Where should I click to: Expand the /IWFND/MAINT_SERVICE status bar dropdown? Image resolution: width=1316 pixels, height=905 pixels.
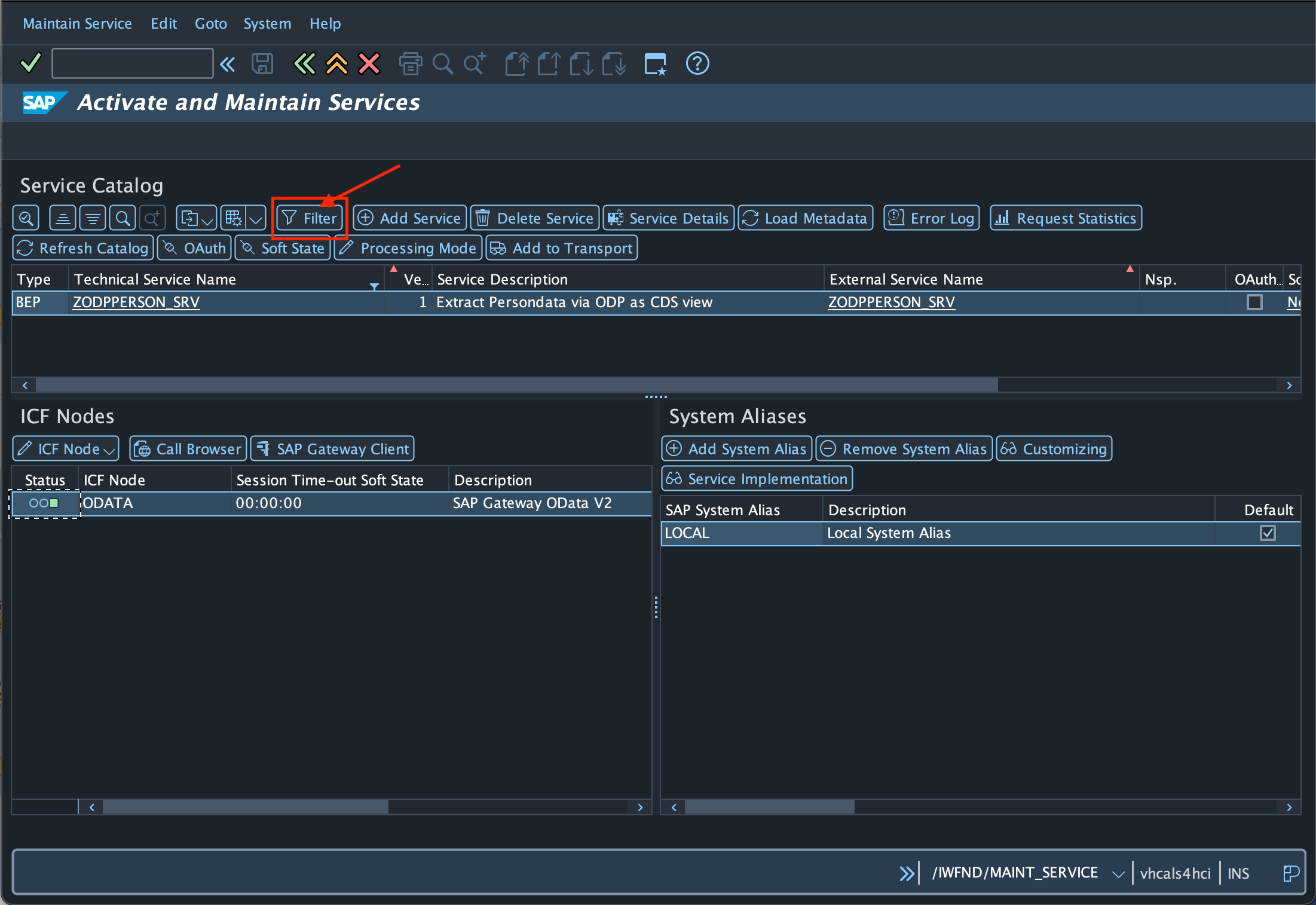[1118, 874]
